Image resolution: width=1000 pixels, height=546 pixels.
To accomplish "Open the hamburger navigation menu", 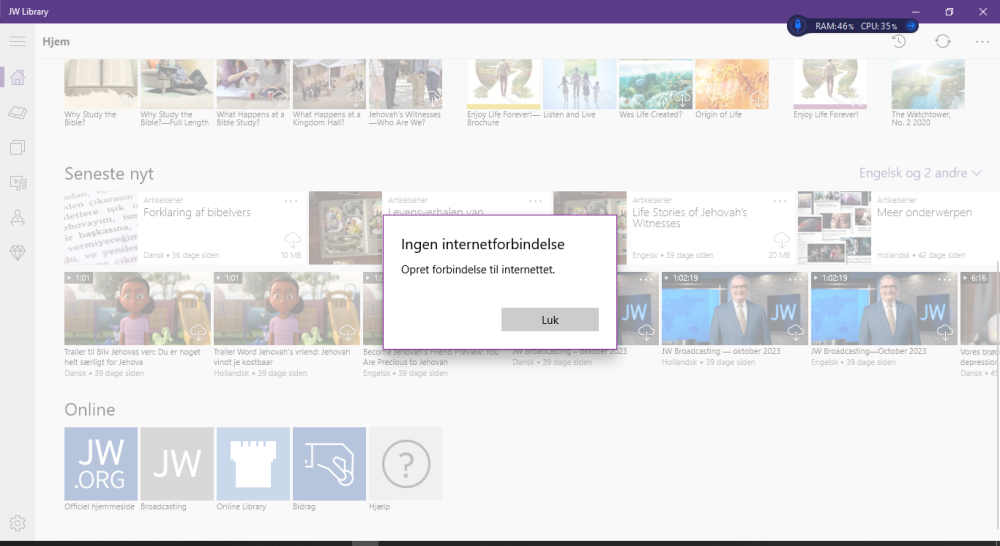I will click(17, 41).
